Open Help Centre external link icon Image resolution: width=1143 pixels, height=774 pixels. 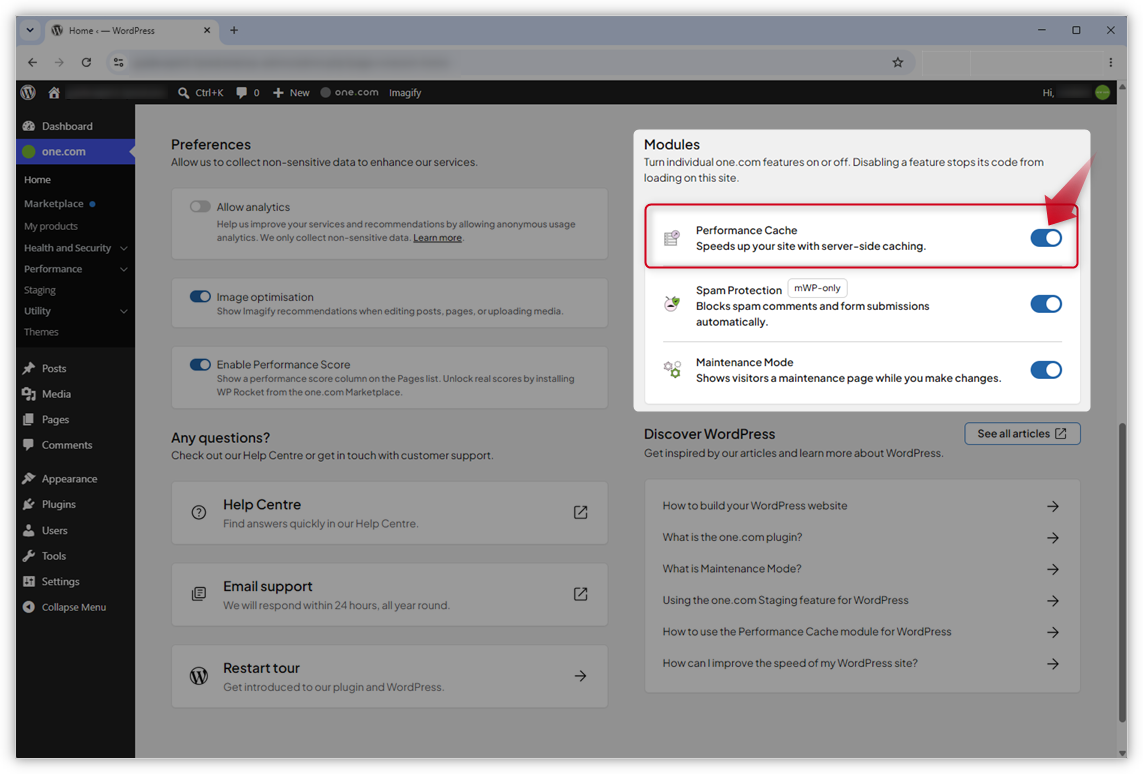[580, 512]
